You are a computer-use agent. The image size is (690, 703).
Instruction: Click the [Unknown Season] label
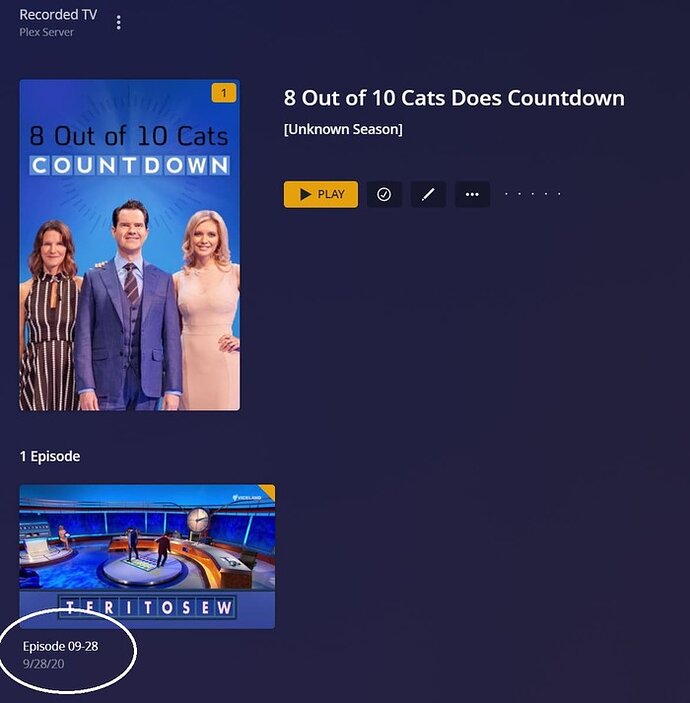point(343,129)
